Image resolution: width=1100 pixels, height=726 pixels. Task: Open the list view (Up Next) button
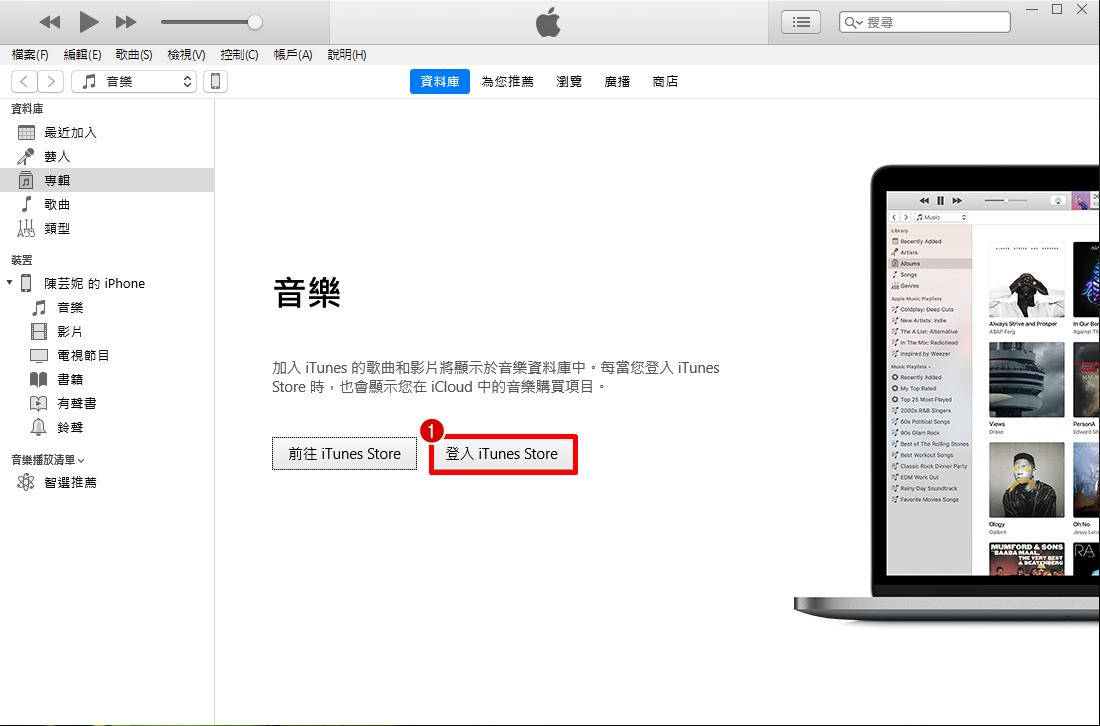click(x=800, y=22)
